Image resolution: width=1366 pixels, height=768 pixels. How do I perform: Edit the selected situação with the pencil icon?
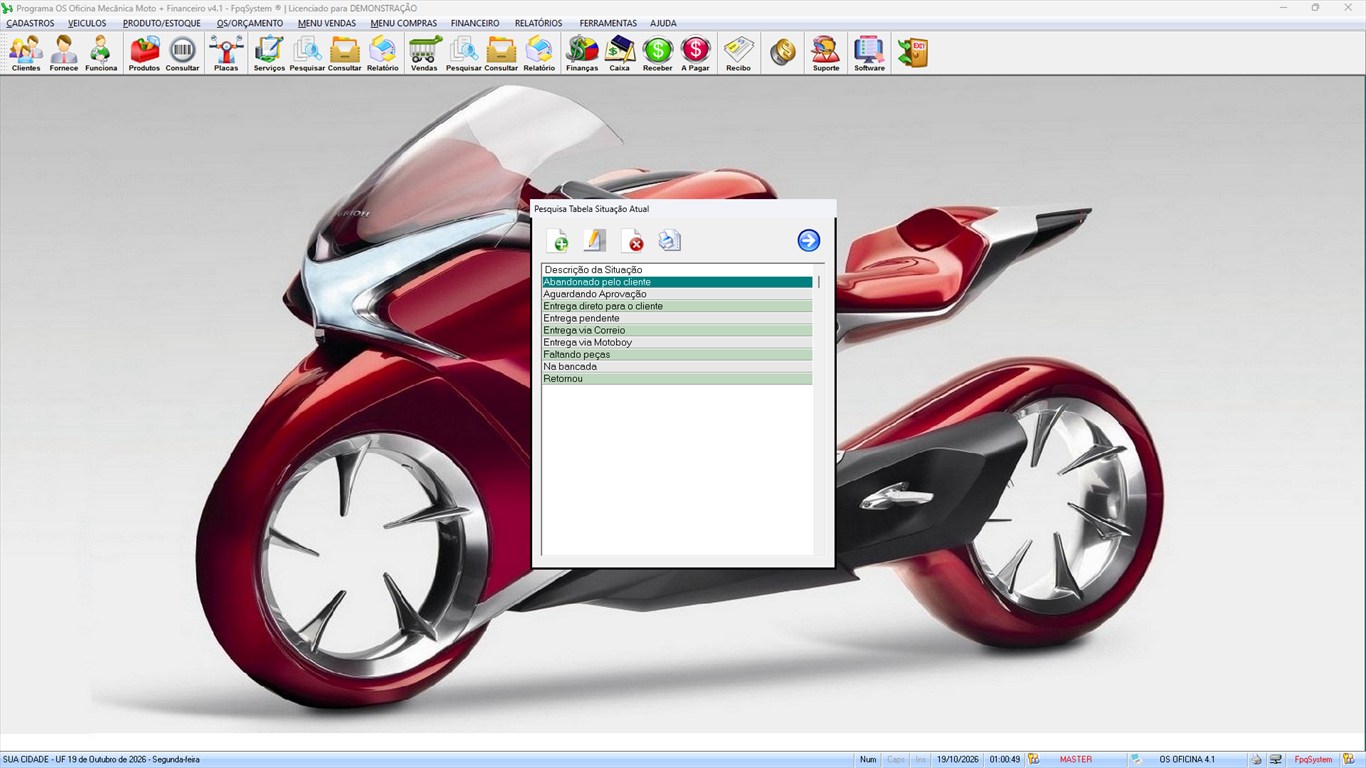pos(595,241)
